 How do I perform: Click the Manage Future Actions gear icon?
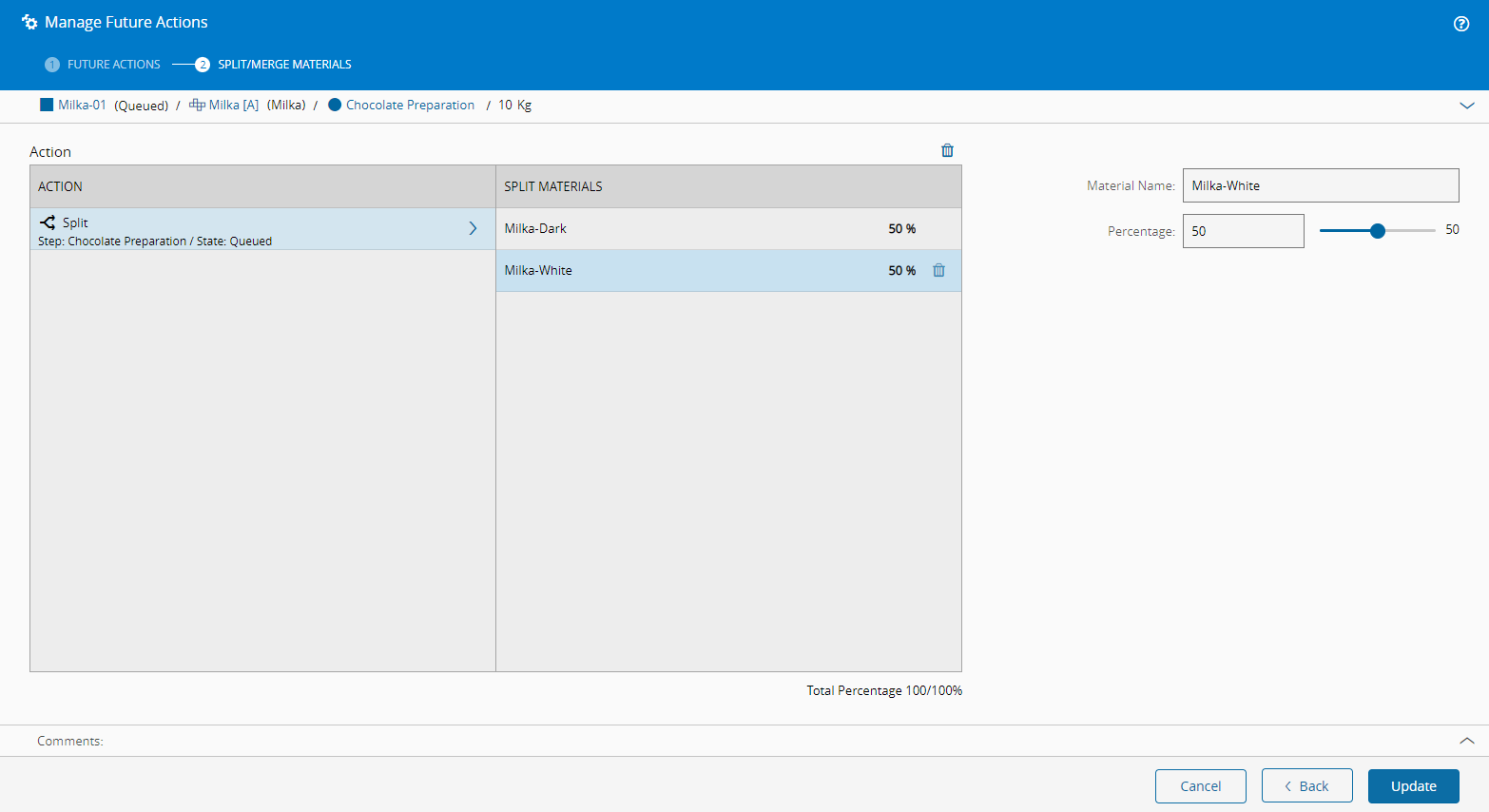[29, 22]
